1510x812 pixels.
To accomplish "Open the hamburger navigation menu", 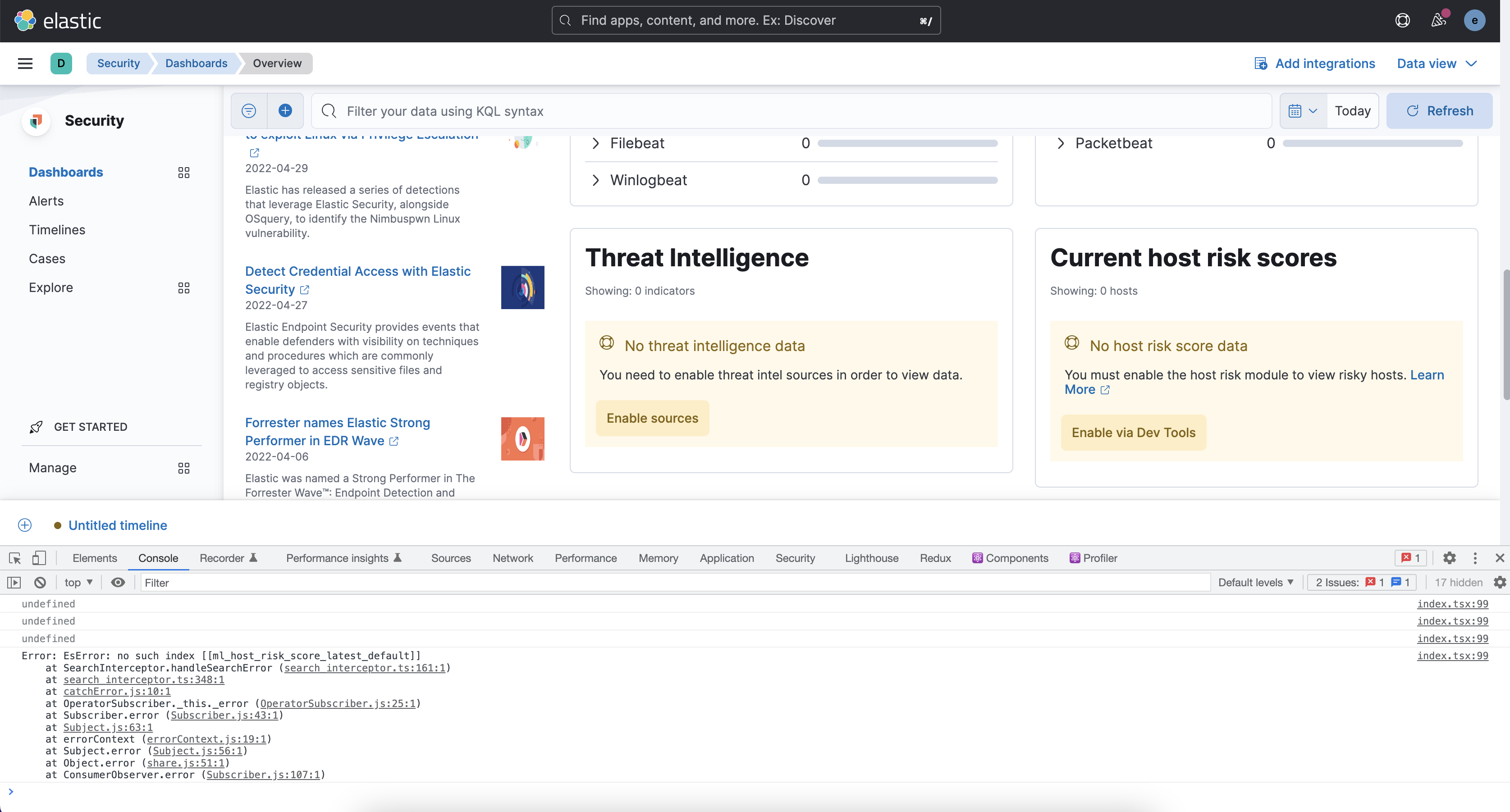I will tap(25, 63).
